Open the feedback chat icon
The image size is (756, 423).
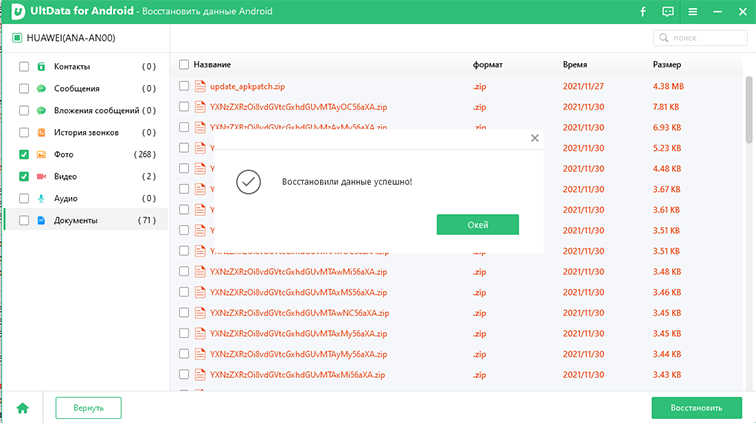pyautogui.click(x=668, y=12)
